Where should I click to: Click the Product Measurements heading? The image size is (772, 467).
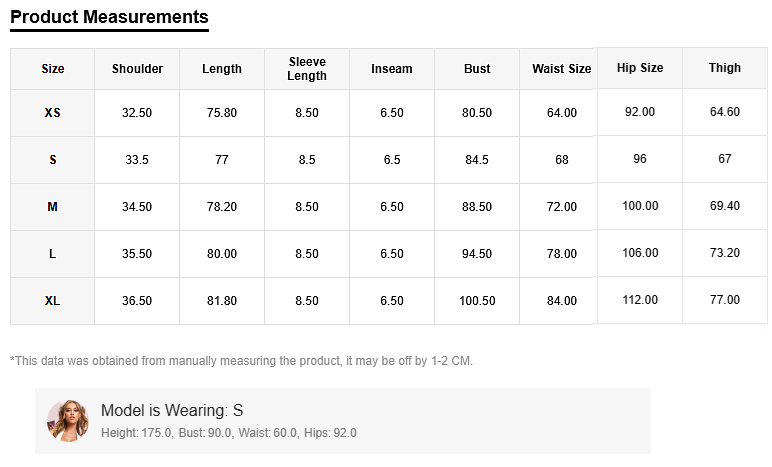109,17
